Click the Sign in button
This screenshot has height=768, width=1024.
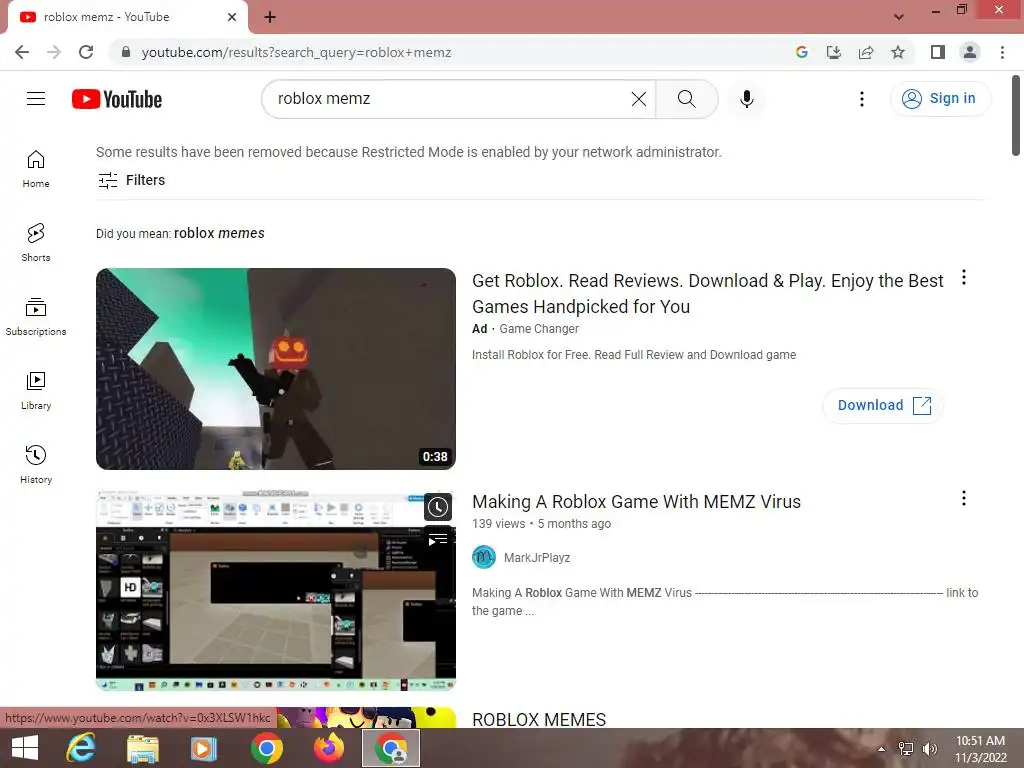point(940,99)
